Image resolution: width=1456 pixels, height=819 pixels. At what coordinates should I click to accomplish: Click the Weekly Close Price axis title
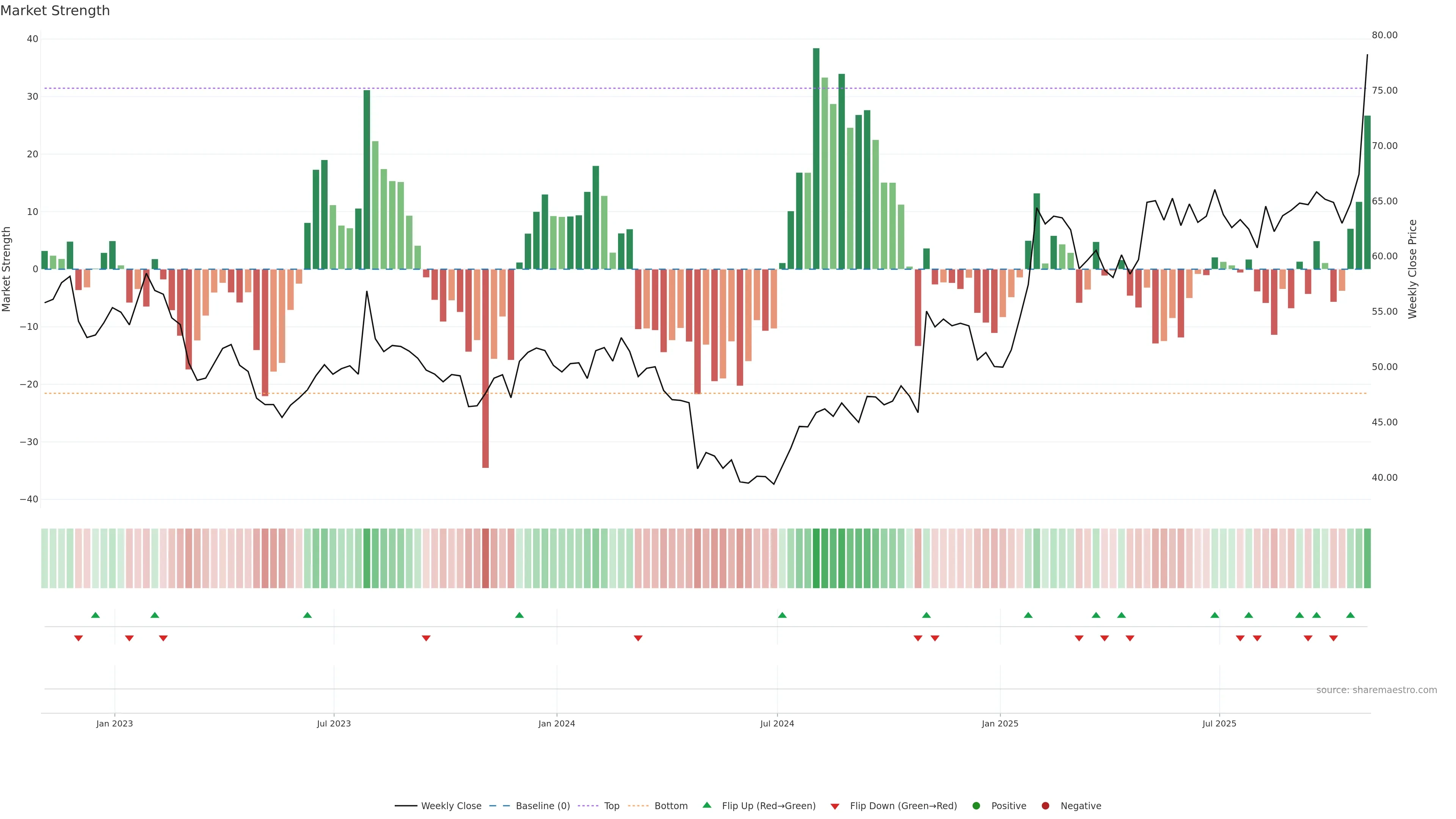tap(1412, 269)
